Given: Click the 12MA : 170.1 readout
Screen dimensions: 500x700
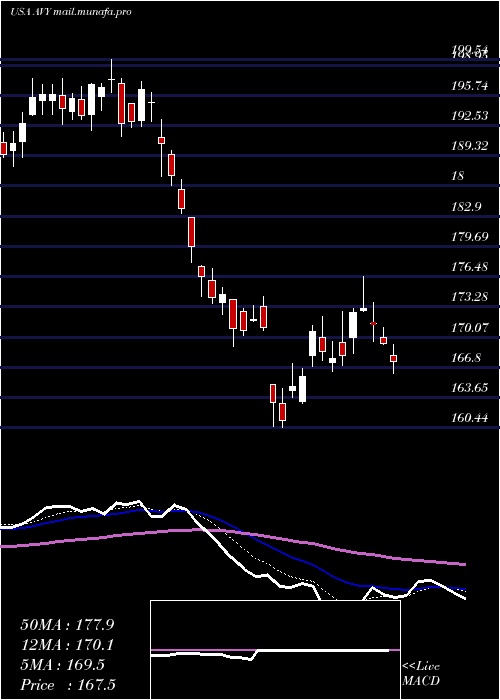Looking at the screenshot, I should click(x=67, y=645).
